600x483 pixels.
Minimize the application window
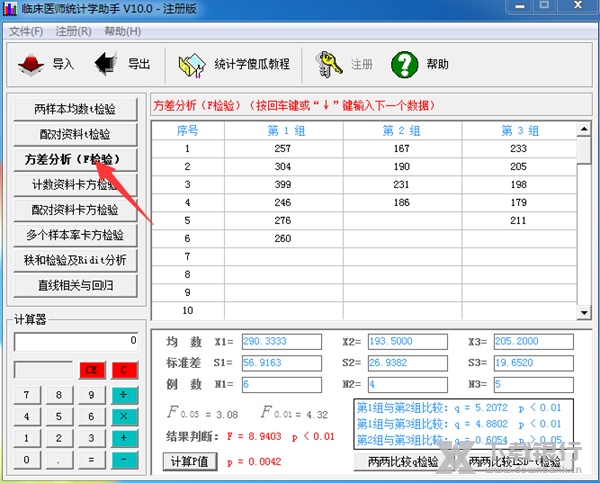tap(520, 6)
